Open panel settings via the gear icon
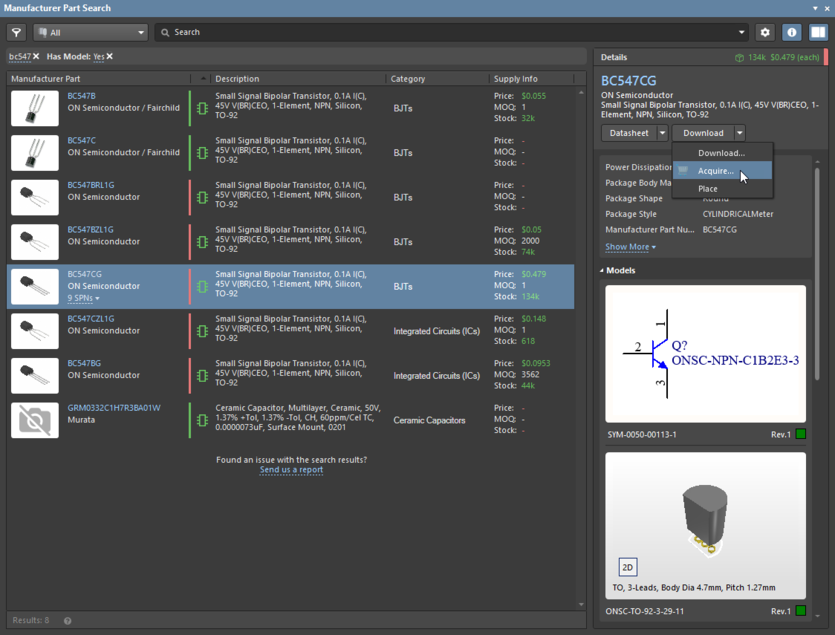This screenshot has height=635, width=835. click(765, 32)
